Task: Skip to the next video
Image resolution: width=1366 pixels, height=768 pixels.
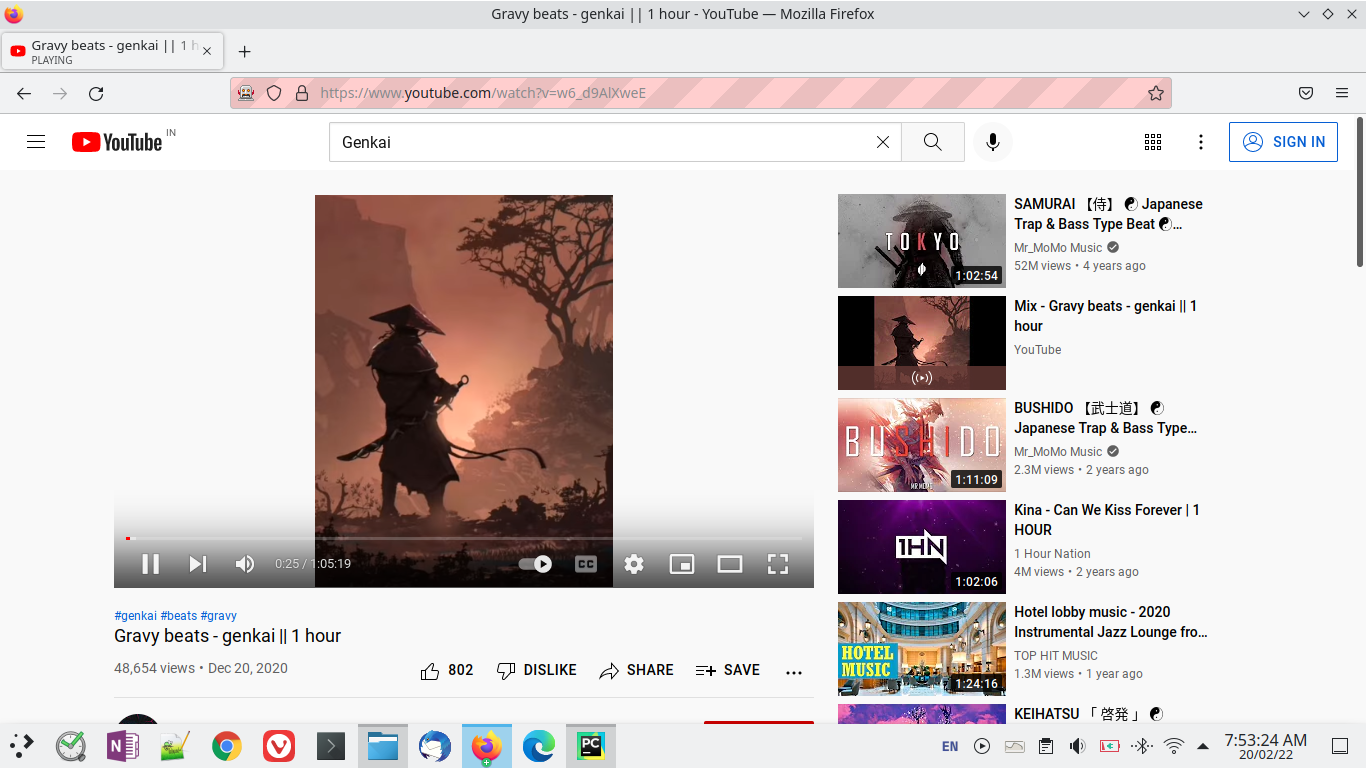Action: tap(198, 564)
